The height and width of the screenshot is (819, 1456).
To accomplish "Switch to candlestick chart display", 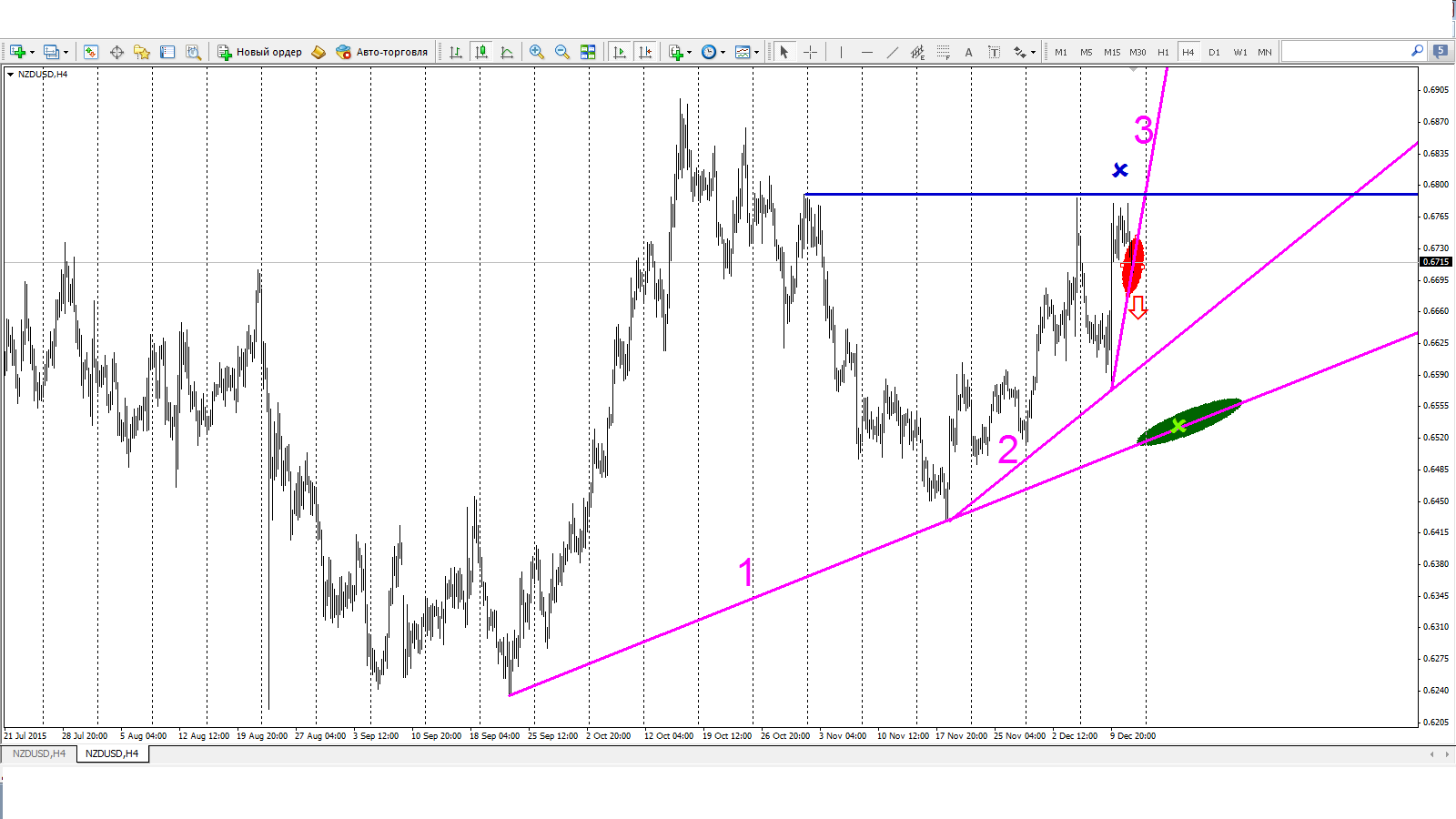I will tap(481, 52).
